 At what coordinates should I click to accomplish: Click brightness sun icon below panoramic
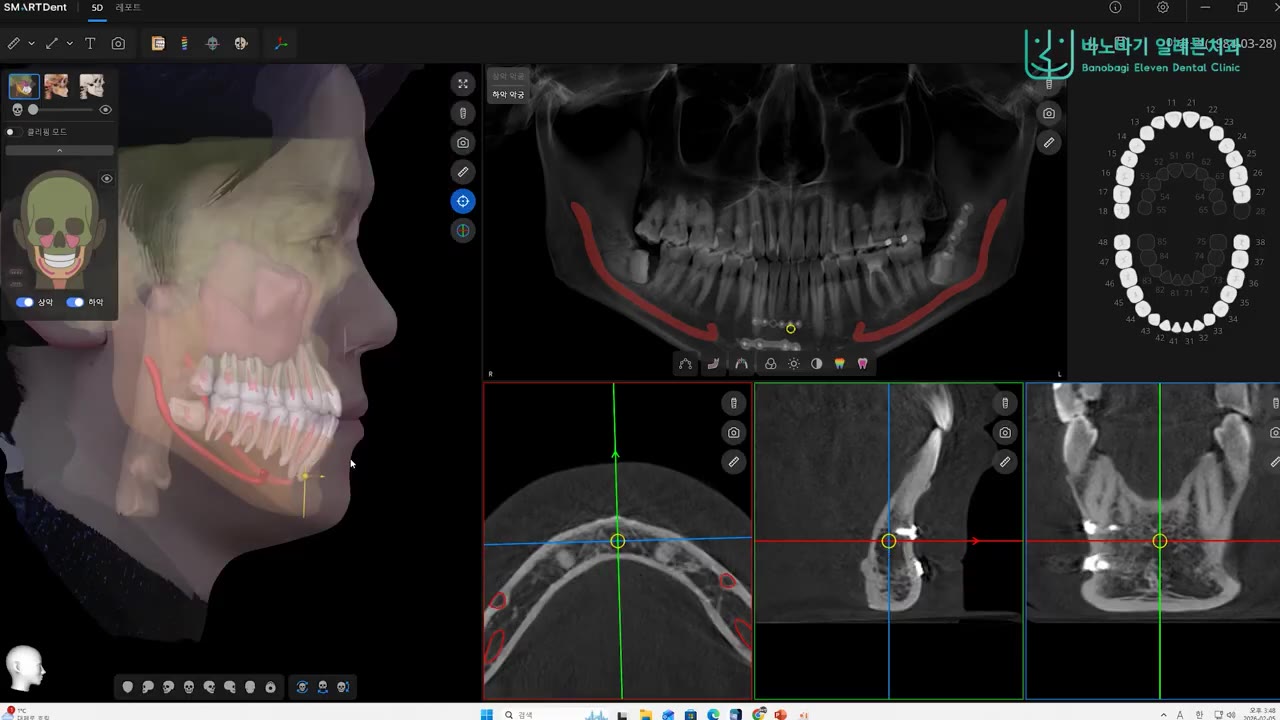point(793,364)
